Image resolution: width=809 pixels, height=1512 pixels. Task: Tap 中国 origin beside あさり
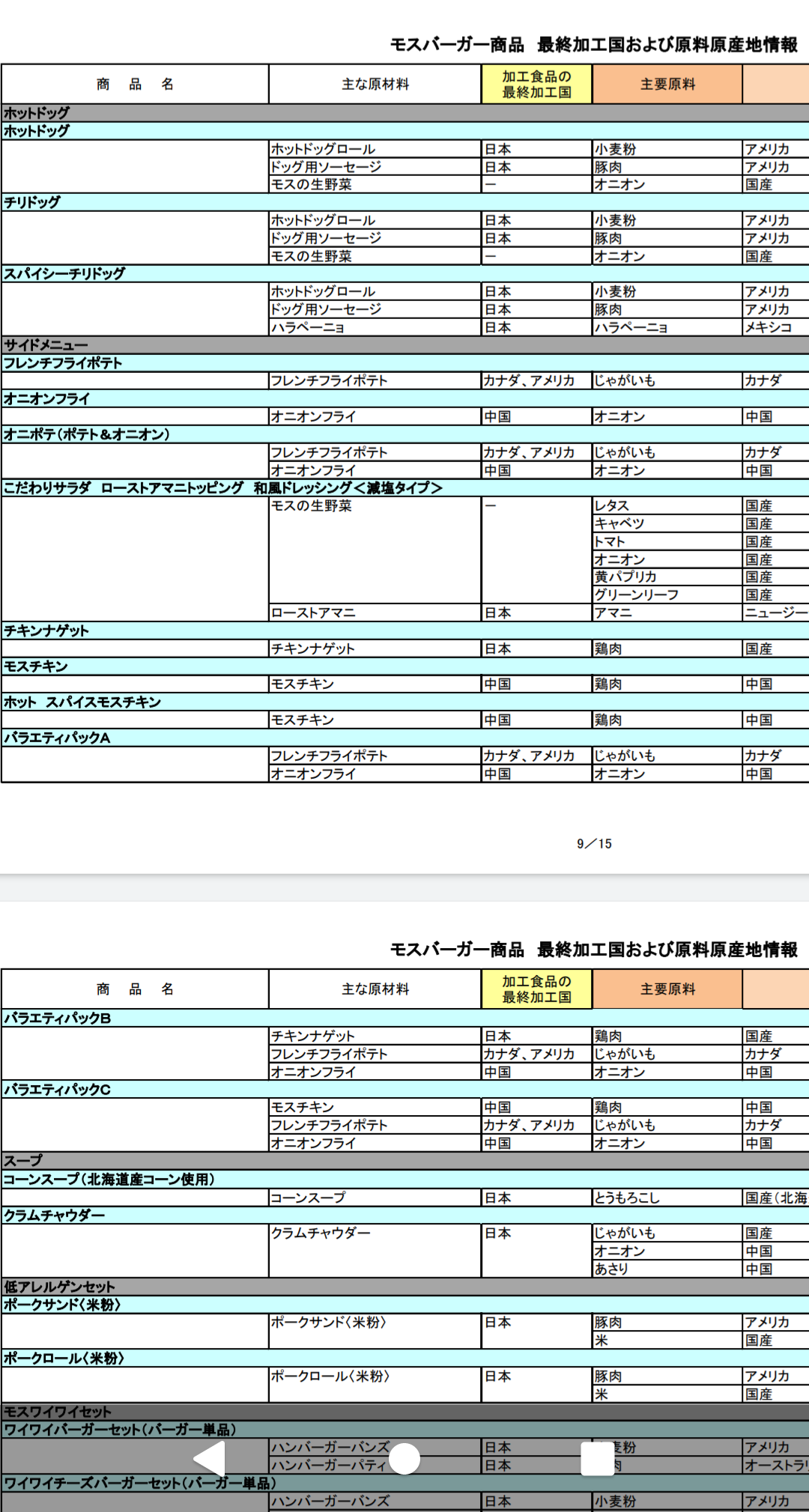click(775, 1269)
